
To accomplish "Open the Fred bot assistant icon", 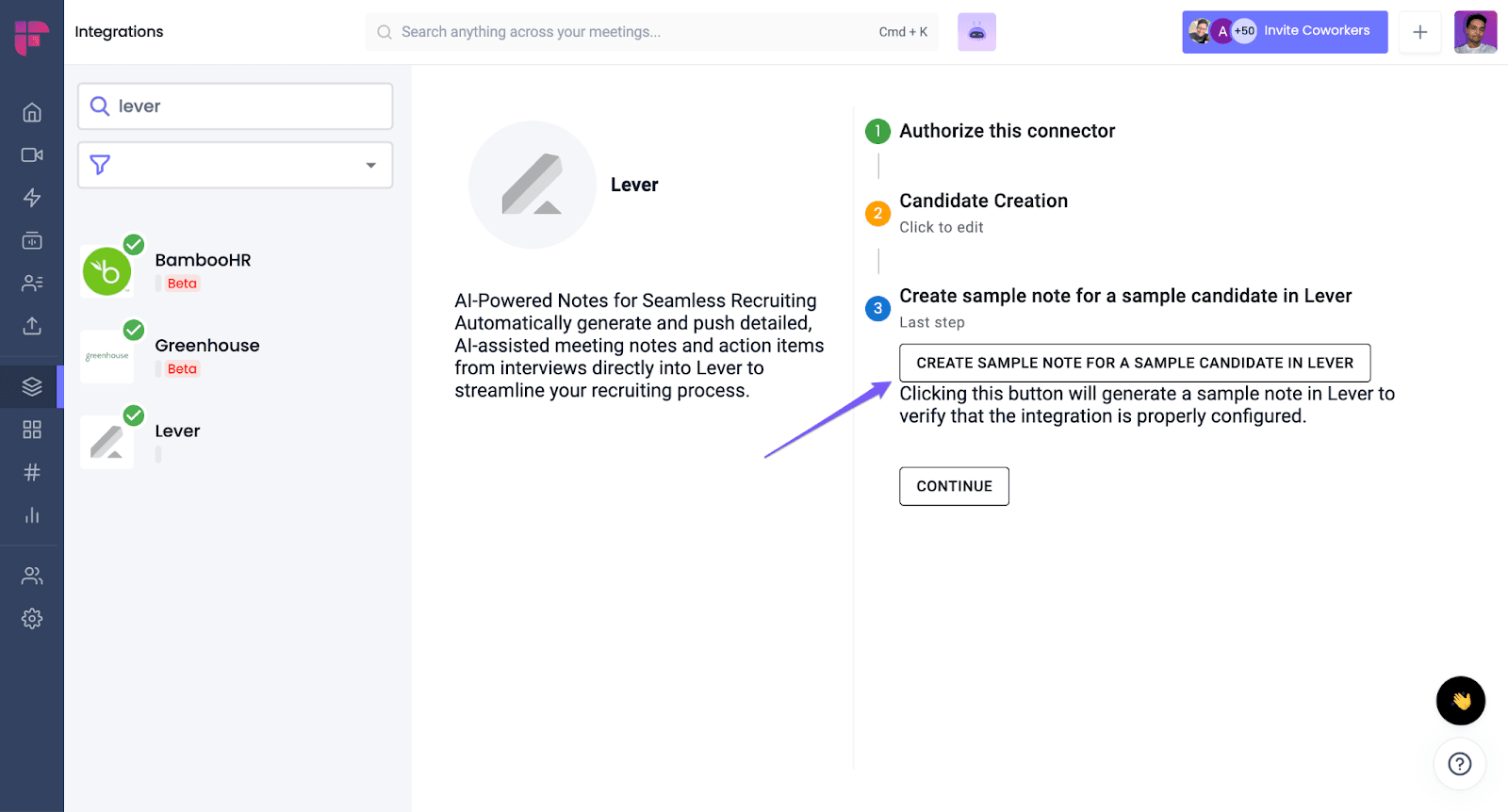I will coord(976,32).
